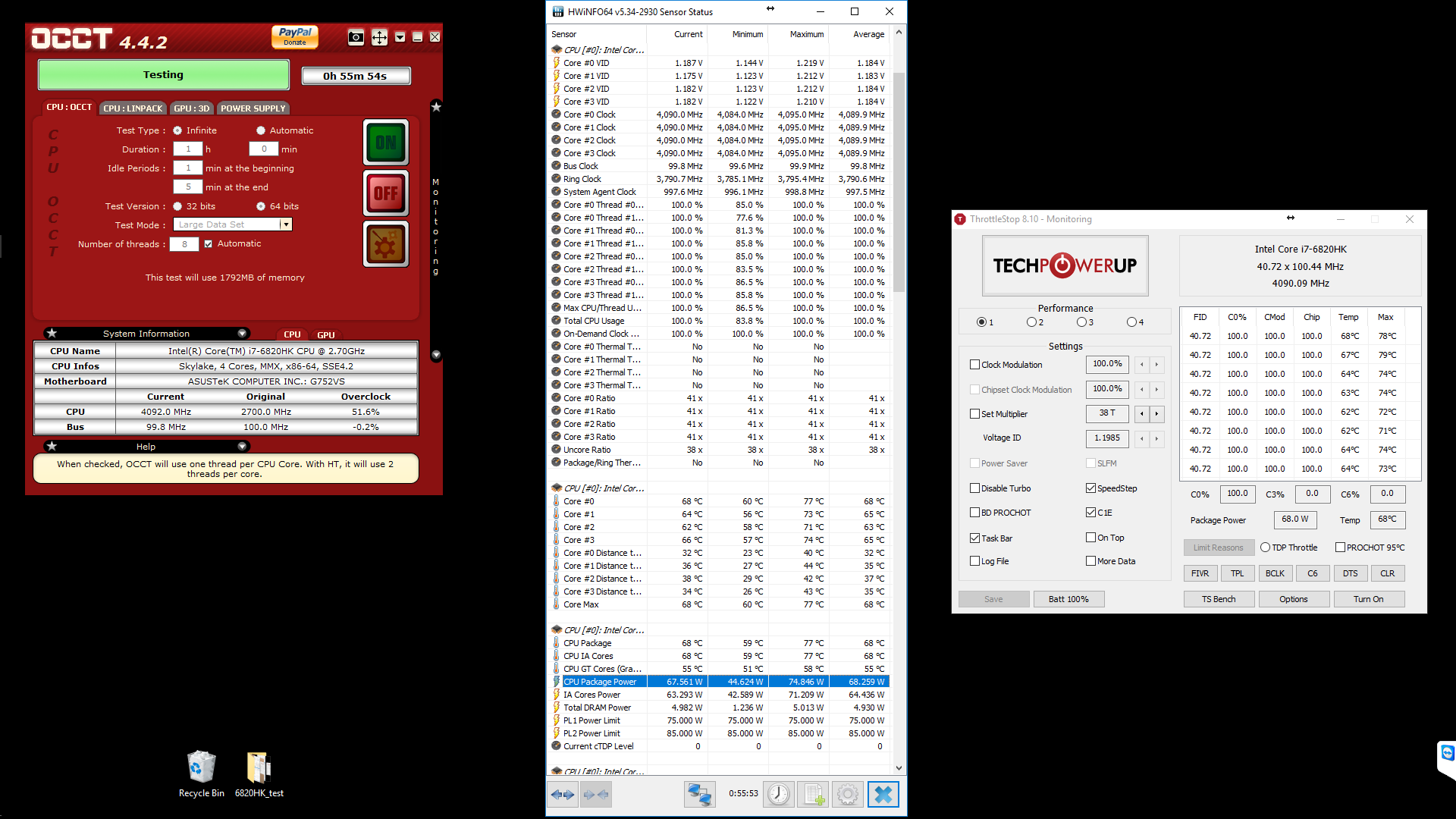Viewport: 1456px width, 819px height.
Task: Click the HWiNFO vertical scrollbar thumb
Action: pos(899,182)
